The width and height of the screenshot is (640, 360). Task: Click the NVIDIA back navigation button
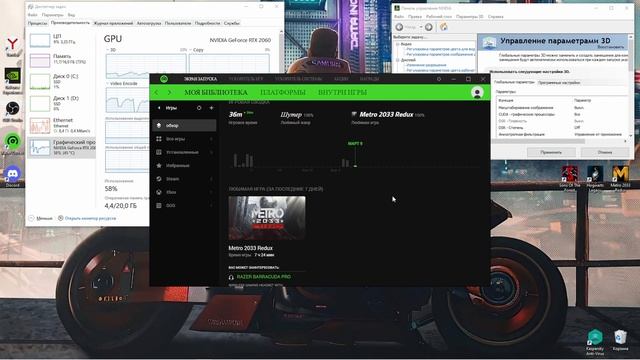400,27
